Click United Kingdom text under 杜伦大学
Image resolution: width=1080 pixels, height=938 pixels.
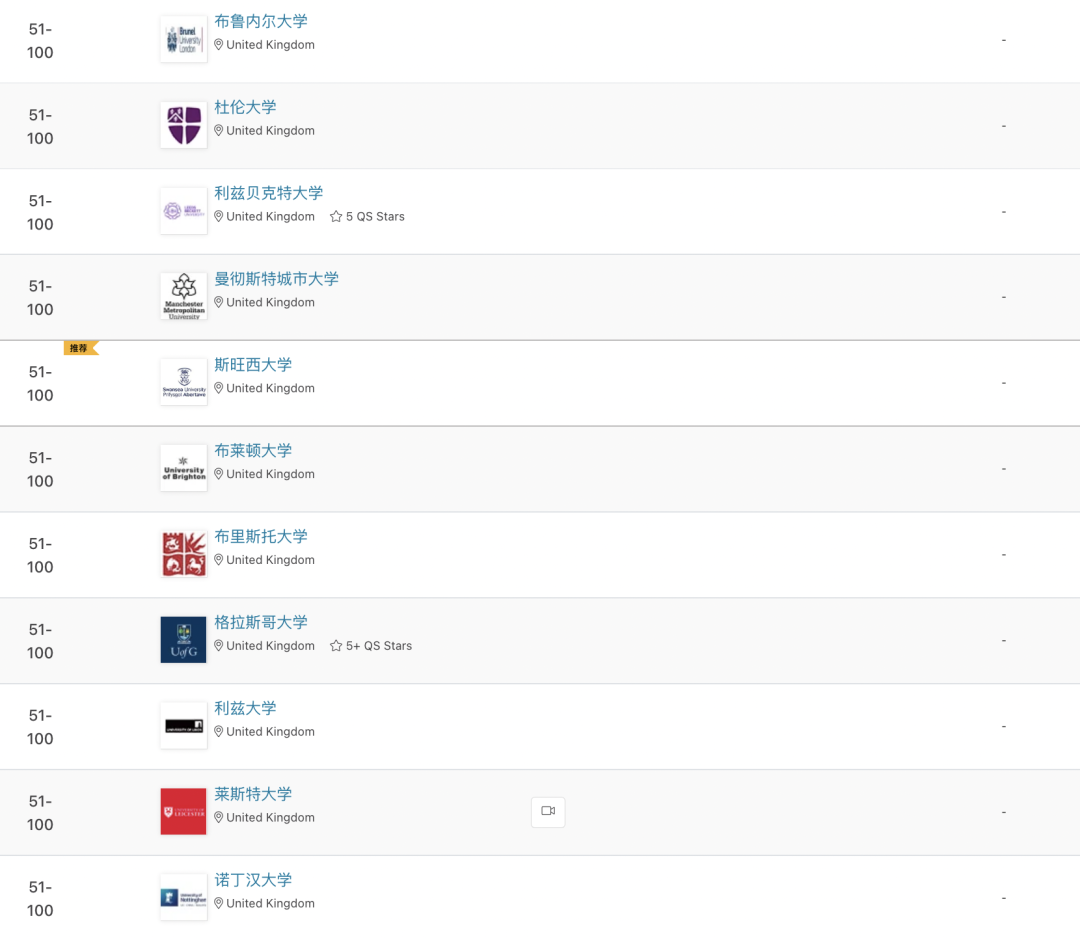[271, 131]
